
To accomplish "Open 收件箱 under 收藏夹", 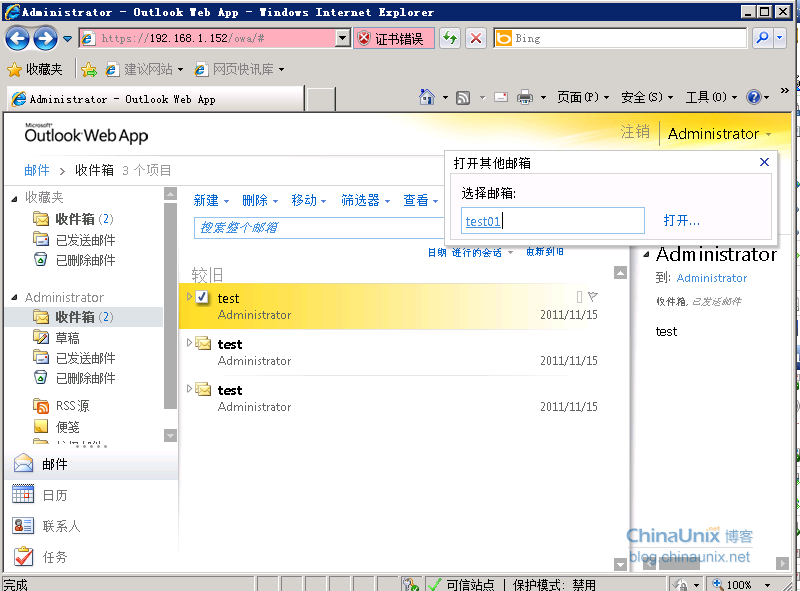I will click(x=73, y=219).
